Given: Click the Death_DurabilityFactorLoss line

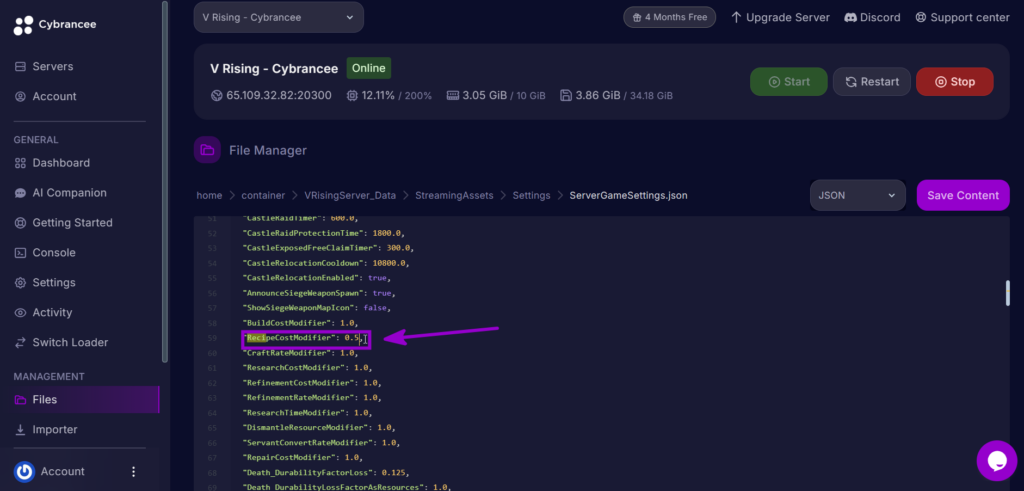Looking at the screenshot, I should [x=328, y=473].
